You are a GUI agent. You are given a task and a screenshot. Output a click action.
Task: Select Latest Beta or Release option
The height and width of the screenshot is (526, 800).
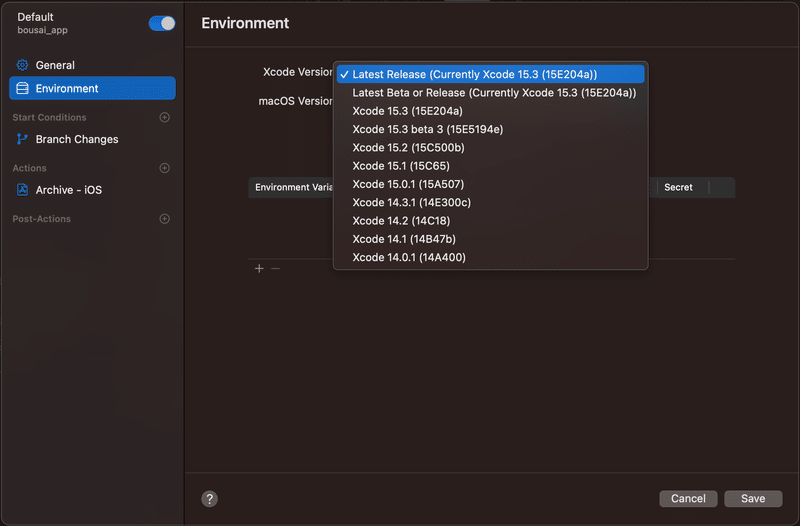click(494, 93)
